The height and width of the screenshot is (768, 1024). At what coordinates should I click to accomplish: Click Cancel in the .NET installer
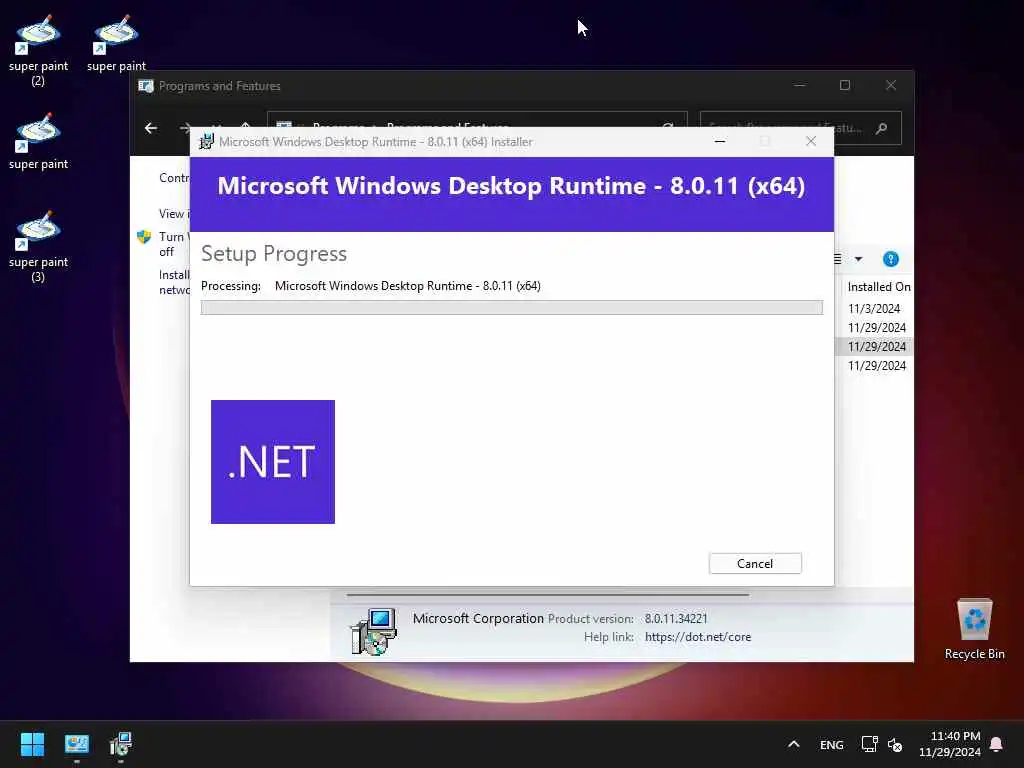click(x=755, y=564)
